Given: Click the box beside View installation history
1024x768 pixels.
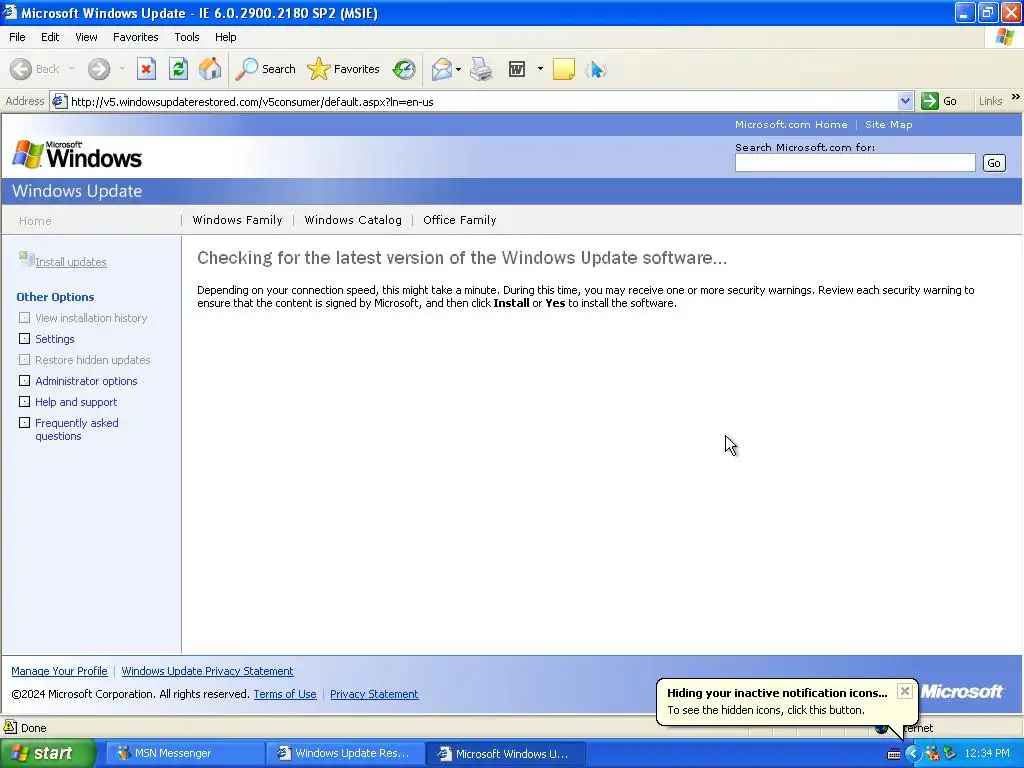Looking at the screenshot, I should [24, 317].
